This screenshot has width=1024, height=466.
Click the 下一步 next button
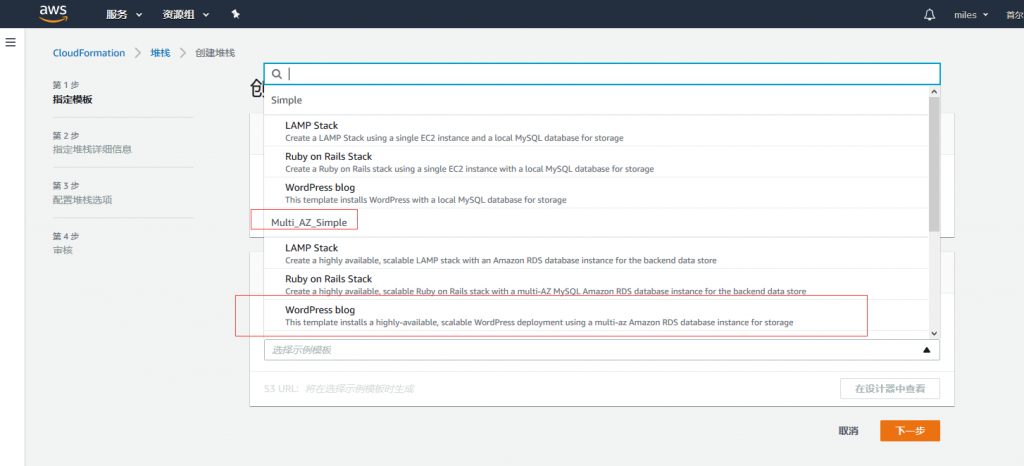pos(910,431)
